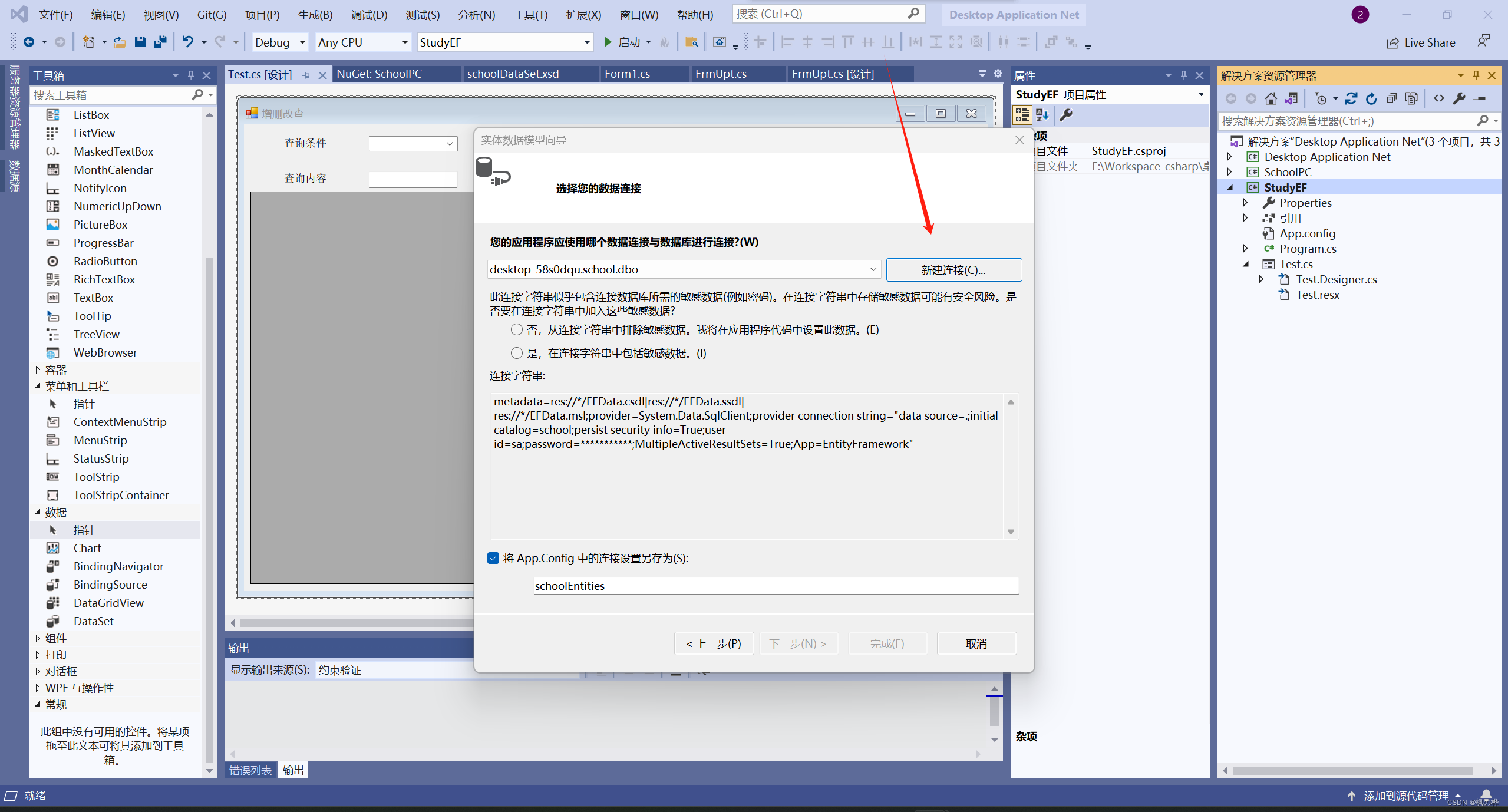
Task: Toggle 将App.Config中的连接设置另存为 checkbox
Action: [x=493, y=558]
